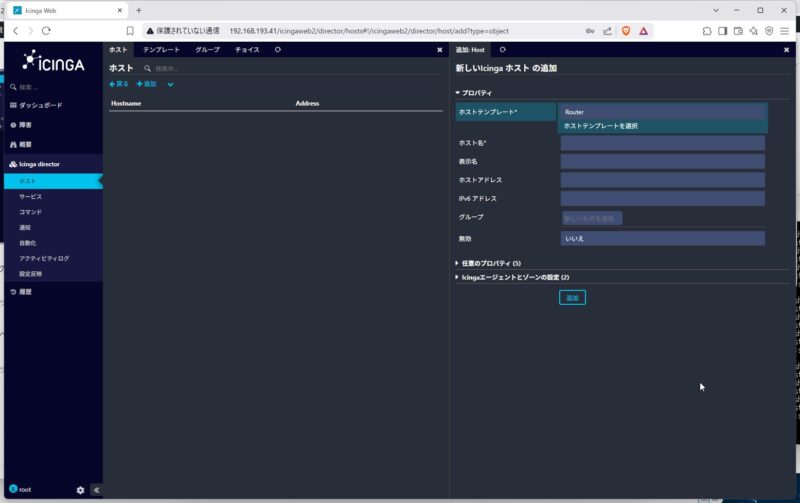Viewport: 800px width, 503px height.
Task: Open new browser tab
Action: point(139,10)
